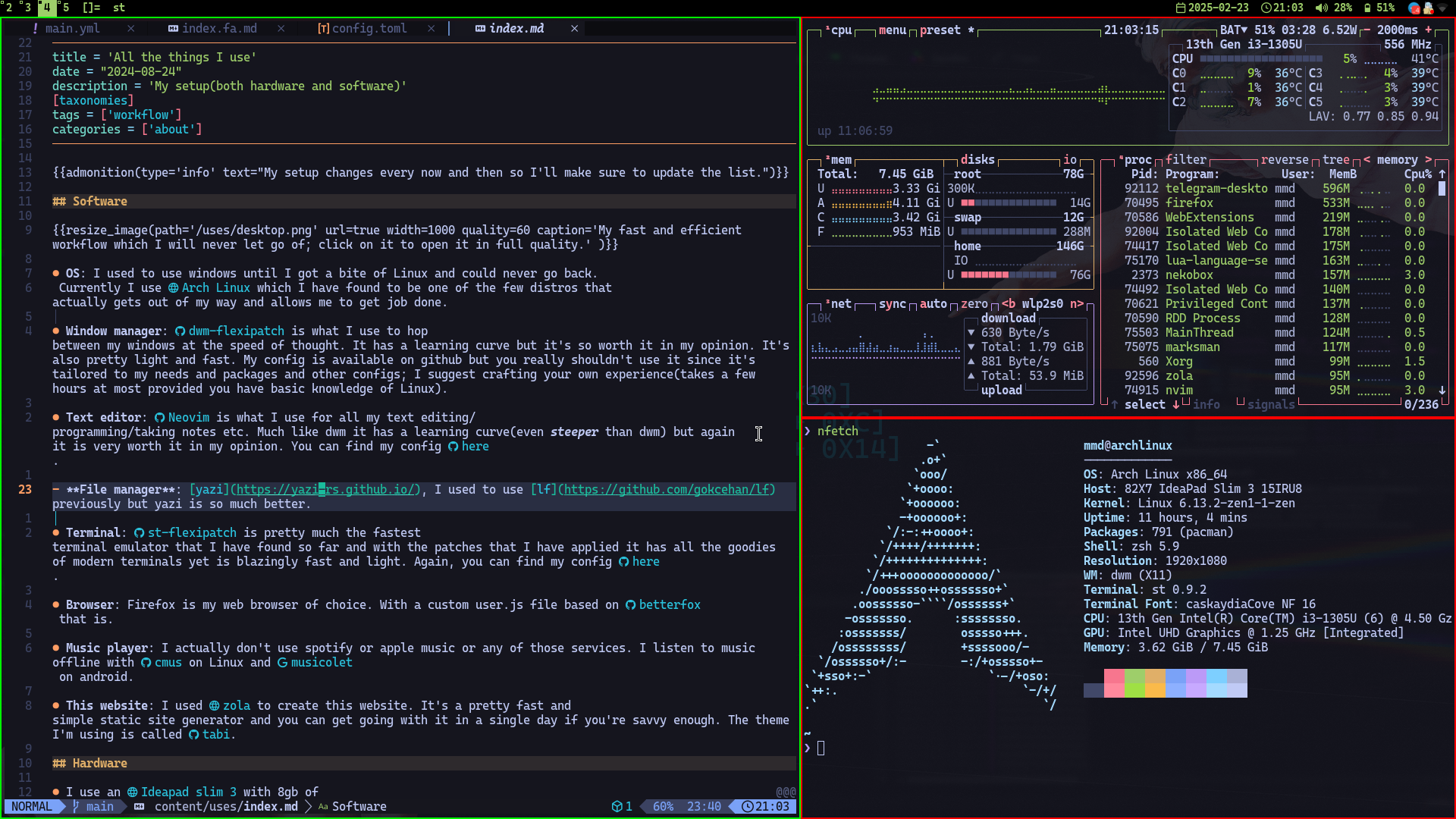
Task: Click the btop proc filter field
Action: pyautogui.click(x=1186, y=160)
